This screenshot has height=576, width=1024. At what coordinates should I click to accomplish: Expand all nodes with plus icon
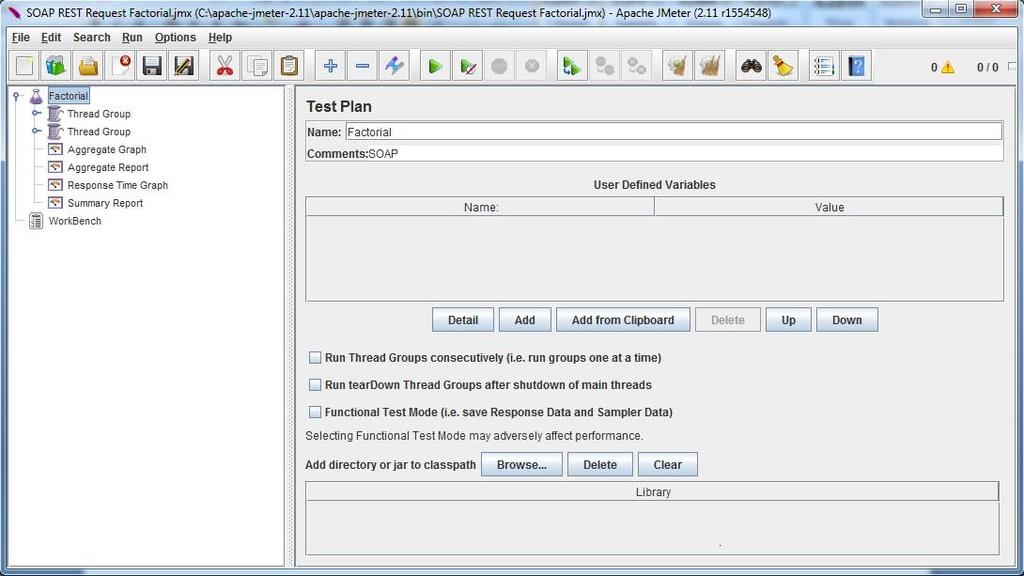[x=330, y=66]
